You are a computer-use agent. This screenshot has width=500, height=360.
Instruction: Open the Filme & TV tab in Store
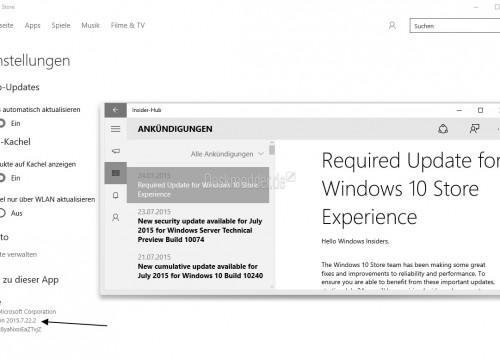tap(128, 26)
